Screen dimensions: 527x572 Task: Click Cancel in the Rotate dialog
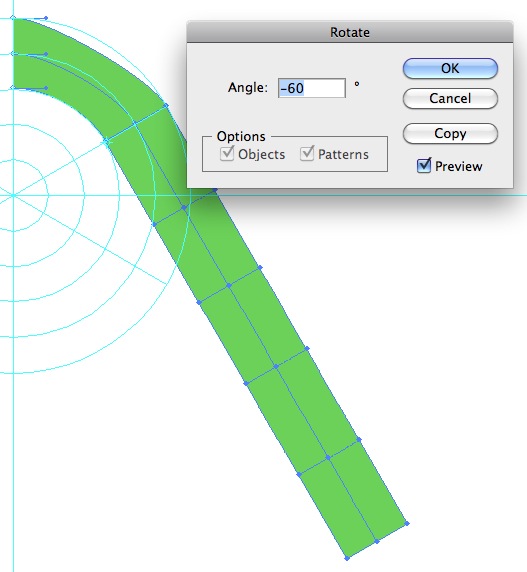pos(450,98)
